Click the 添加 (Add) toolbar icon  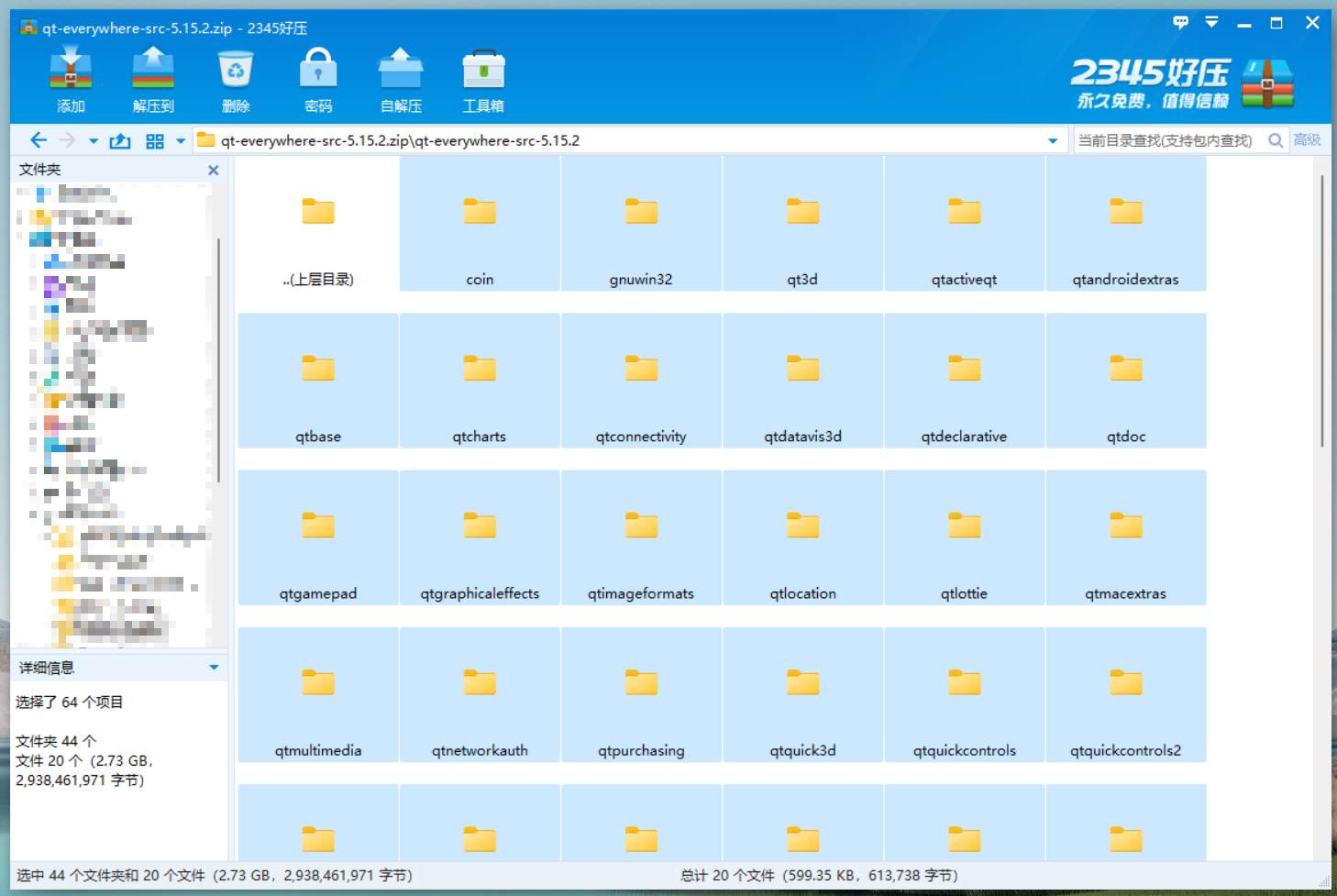71,80
